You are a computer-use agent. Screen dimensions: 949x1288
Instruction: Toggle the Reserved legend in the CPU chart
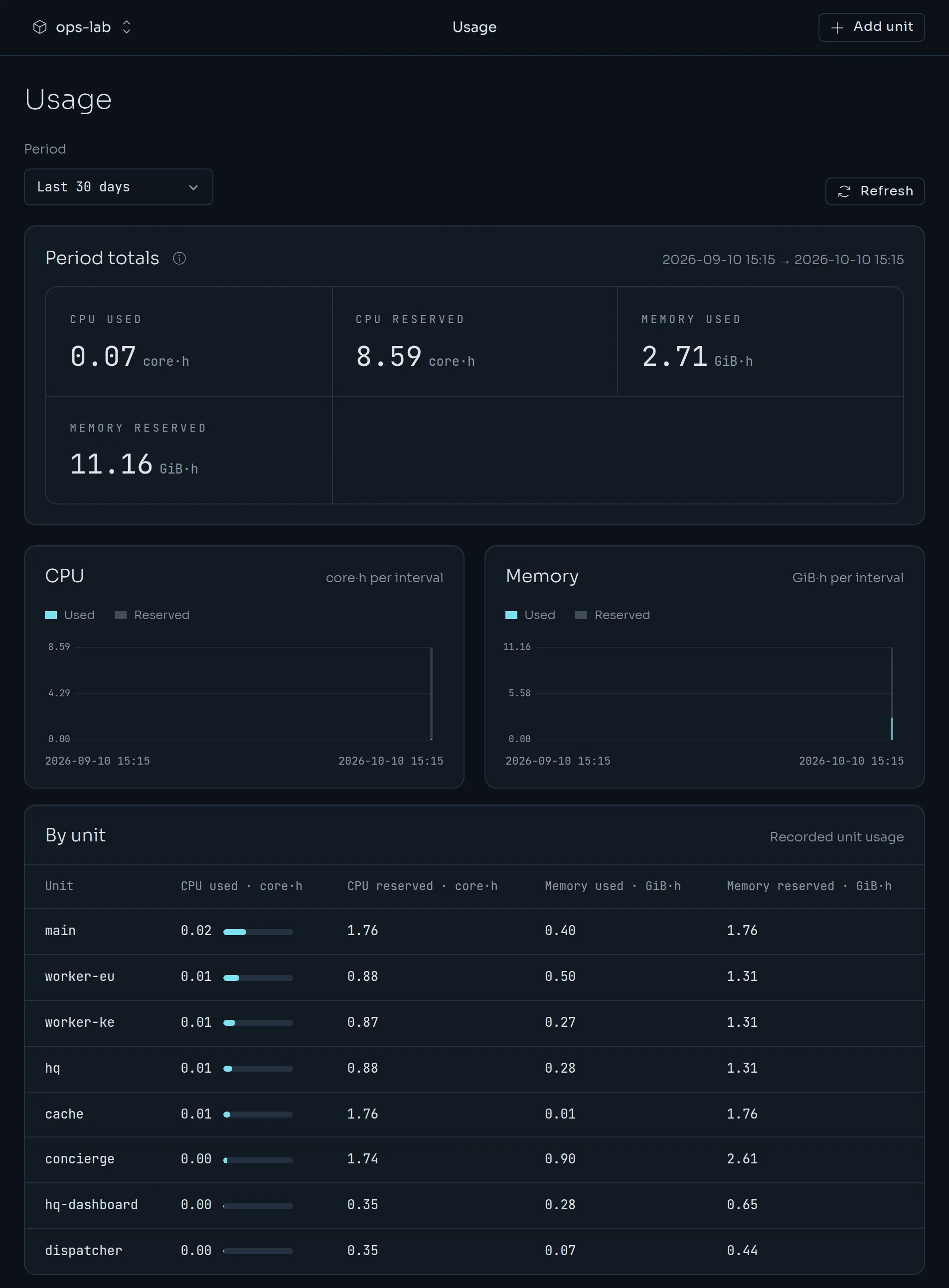point(152,615)
